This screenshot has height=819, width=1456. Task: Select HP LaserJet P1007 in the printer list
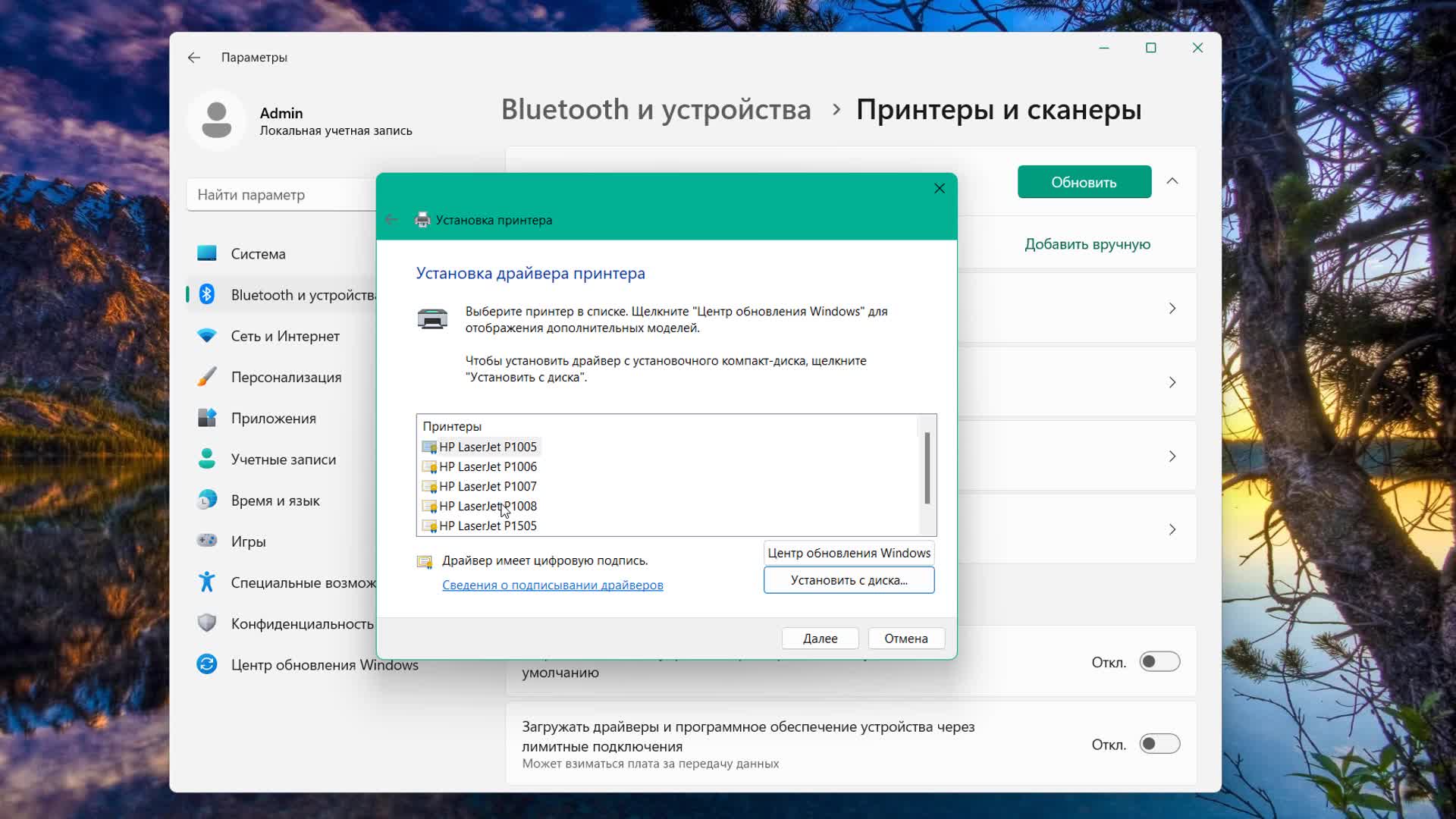click(486, 486)
